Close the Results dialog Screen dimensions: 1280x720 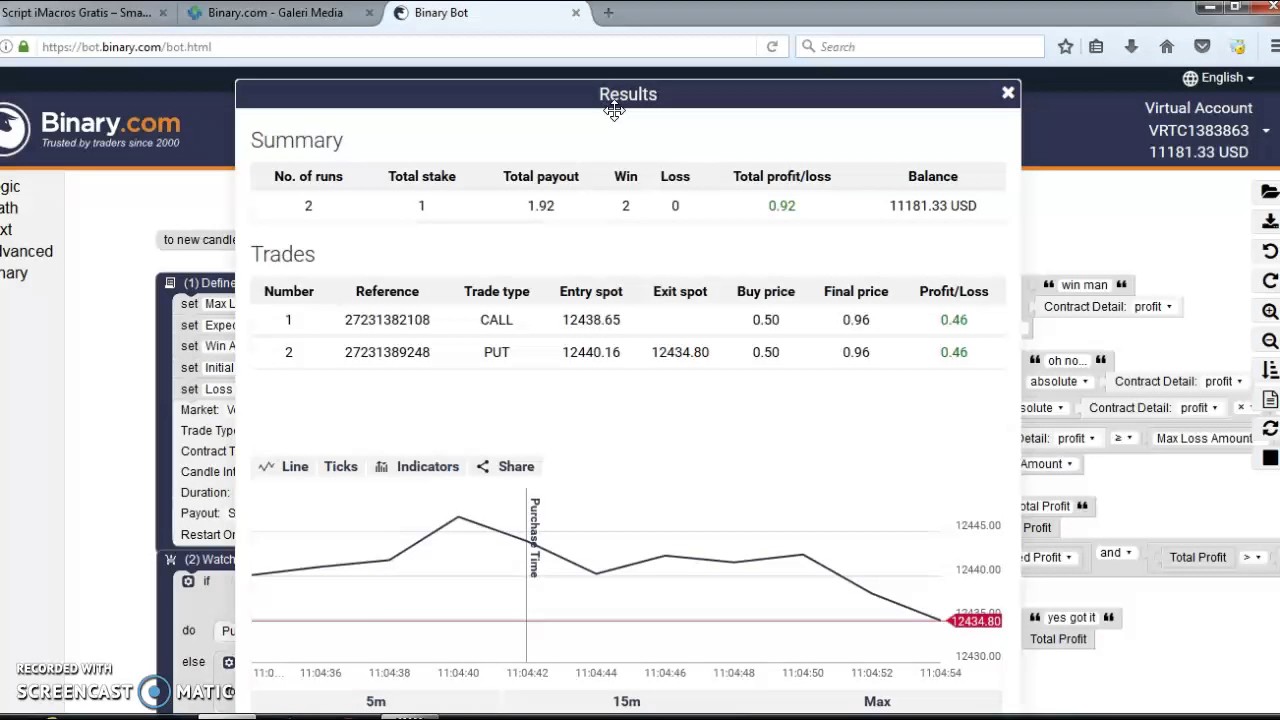coord(1008,93)
